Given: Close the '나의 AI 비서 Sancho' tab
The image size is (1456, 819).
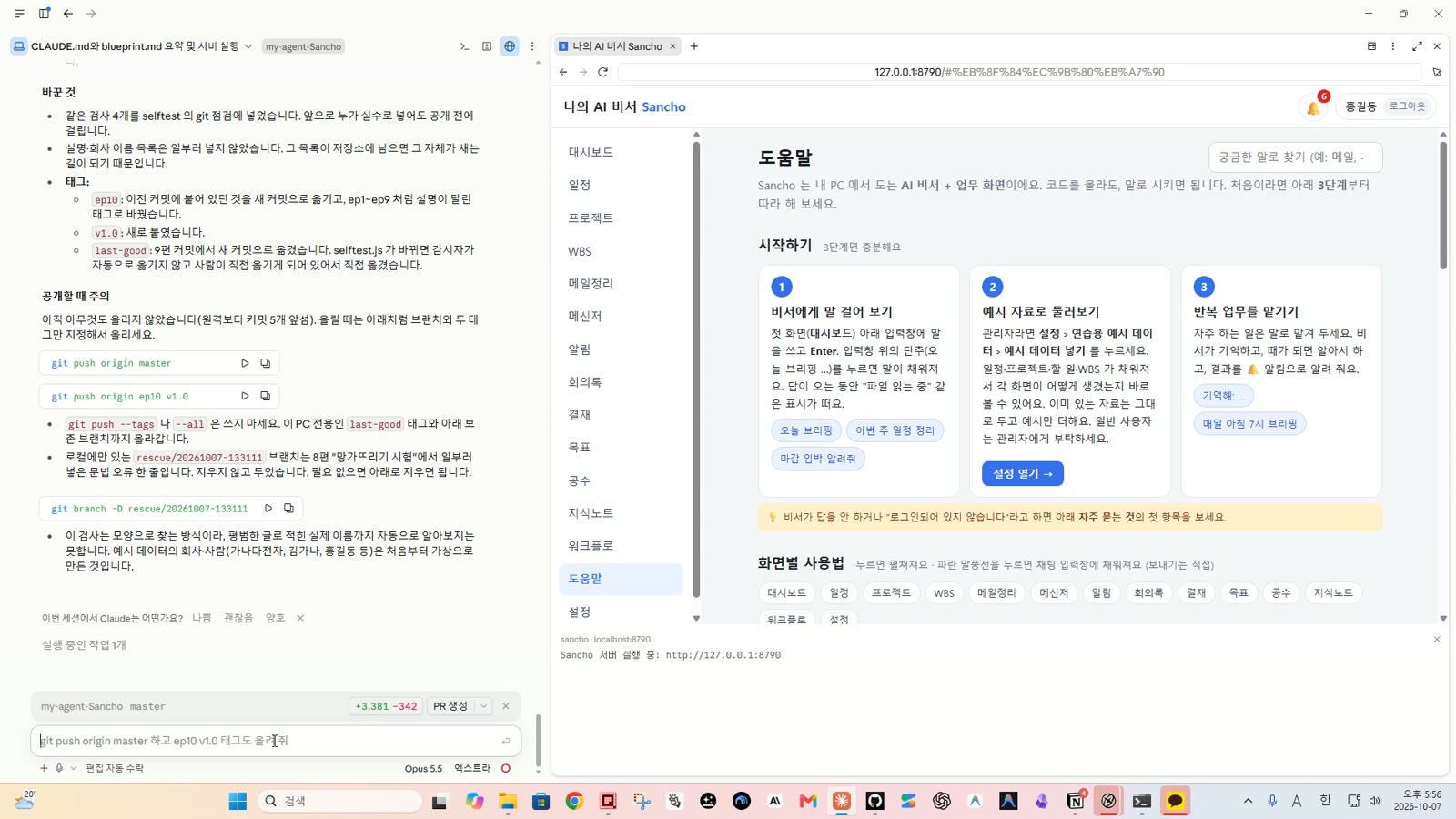Looking at the screenshot, I should 673,46.
